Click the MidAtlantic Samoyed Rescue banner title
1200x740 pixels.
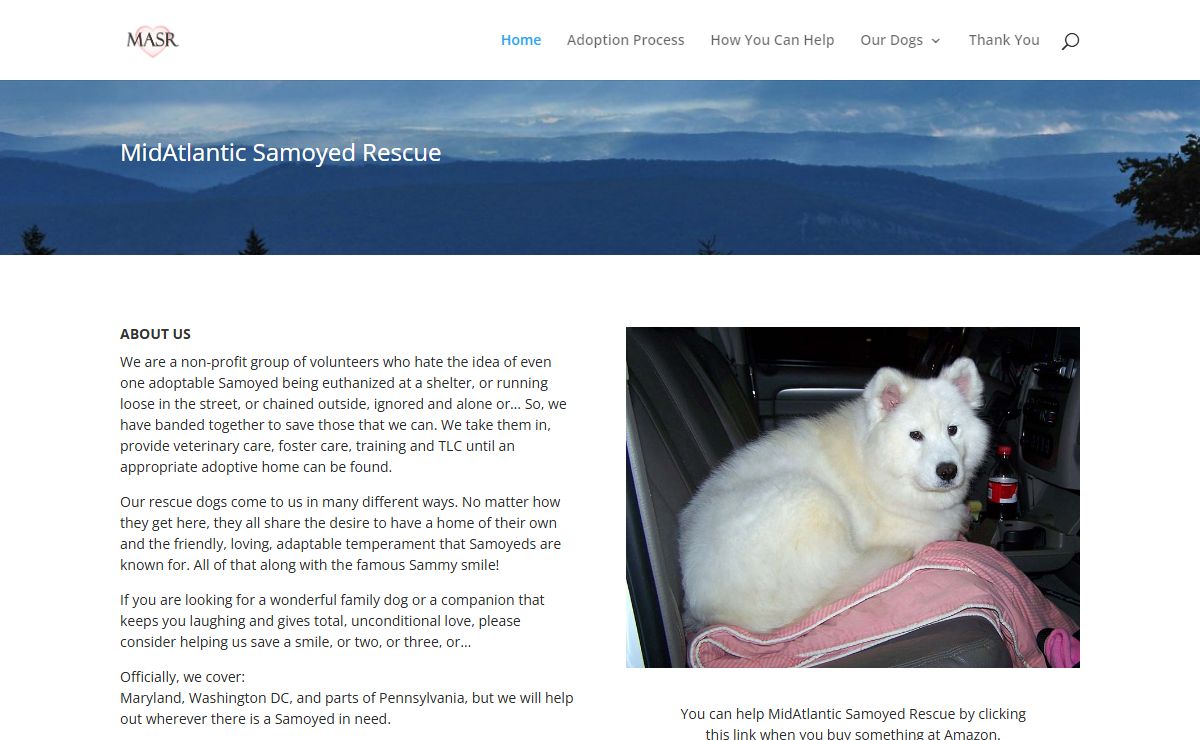[x=280, y=153]
